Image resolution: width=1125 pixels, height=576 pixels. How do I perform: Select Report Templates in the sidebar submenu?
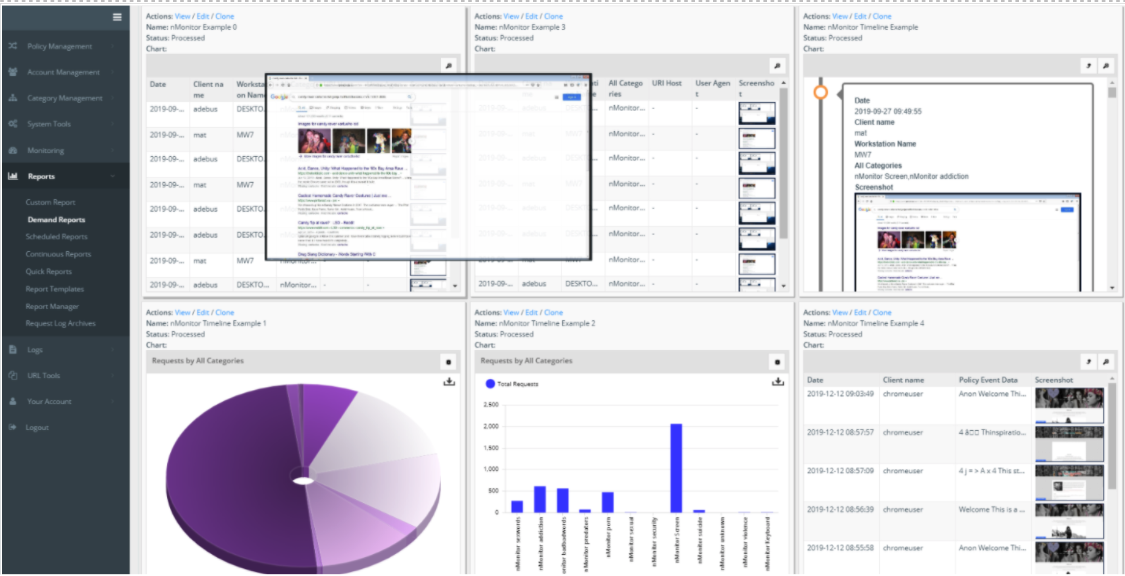point(55,289)
